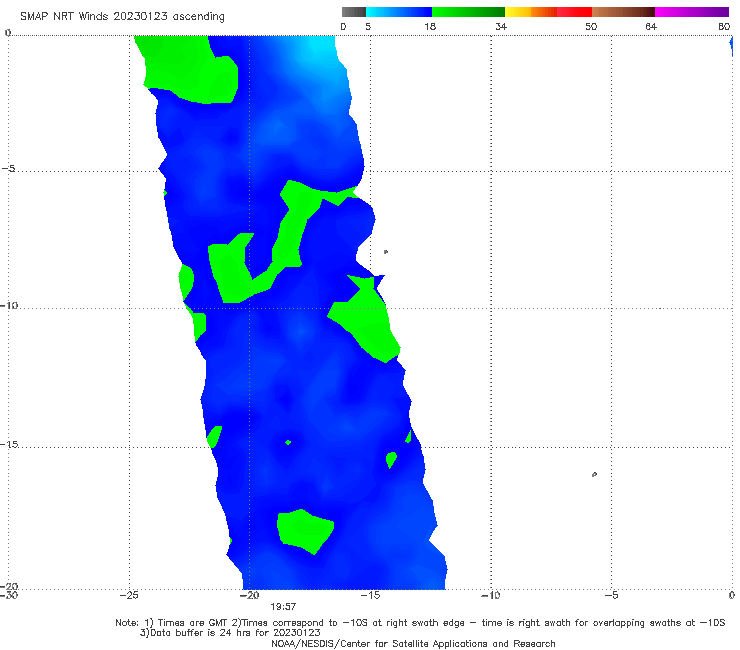The height and width of the screenshot is (650, 740).
Task: Pick the brown segment of the colorbar
Action: (x=623, y=12)
